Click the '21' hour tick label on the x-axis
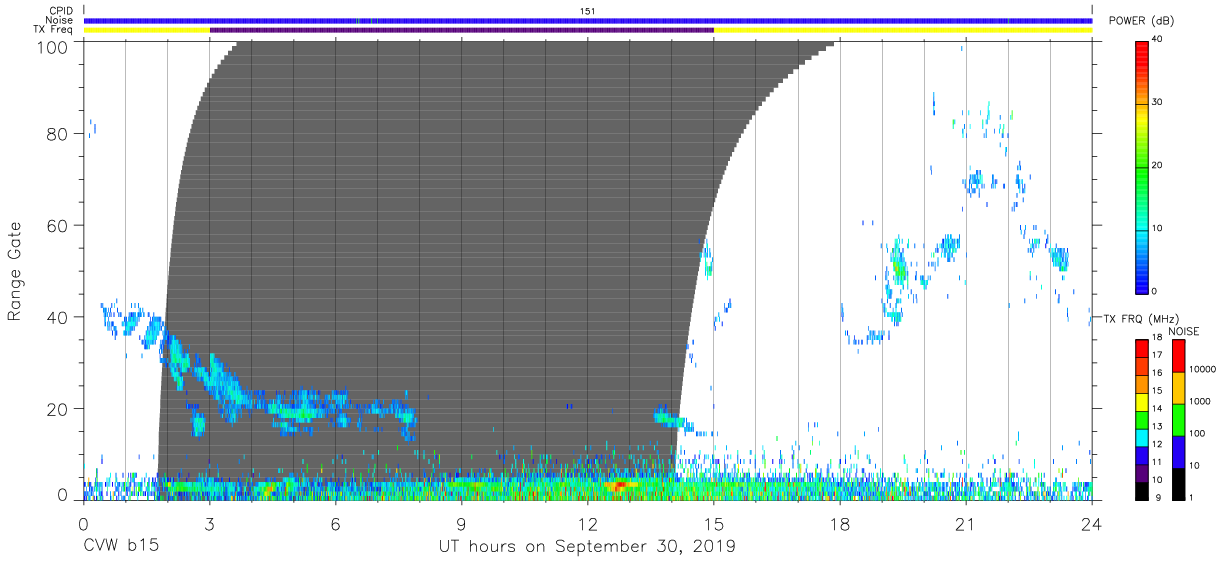Viewport: 1228px width, 567px height. pos(966,522)
